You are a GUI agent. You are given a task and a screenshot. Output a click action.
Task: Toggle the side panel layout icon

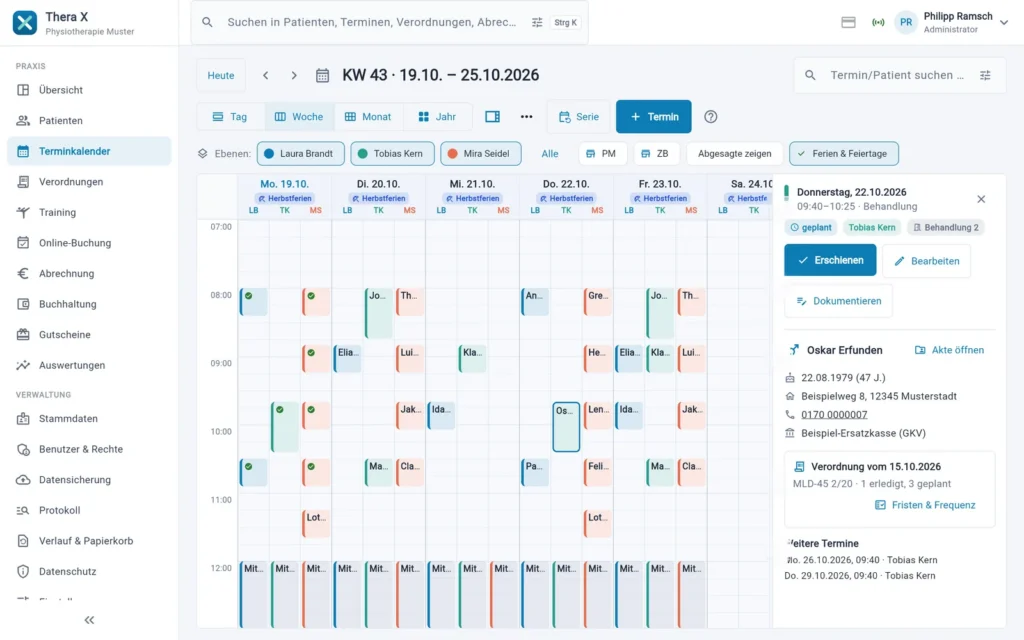pyautogui.click(x=492, y=117)
